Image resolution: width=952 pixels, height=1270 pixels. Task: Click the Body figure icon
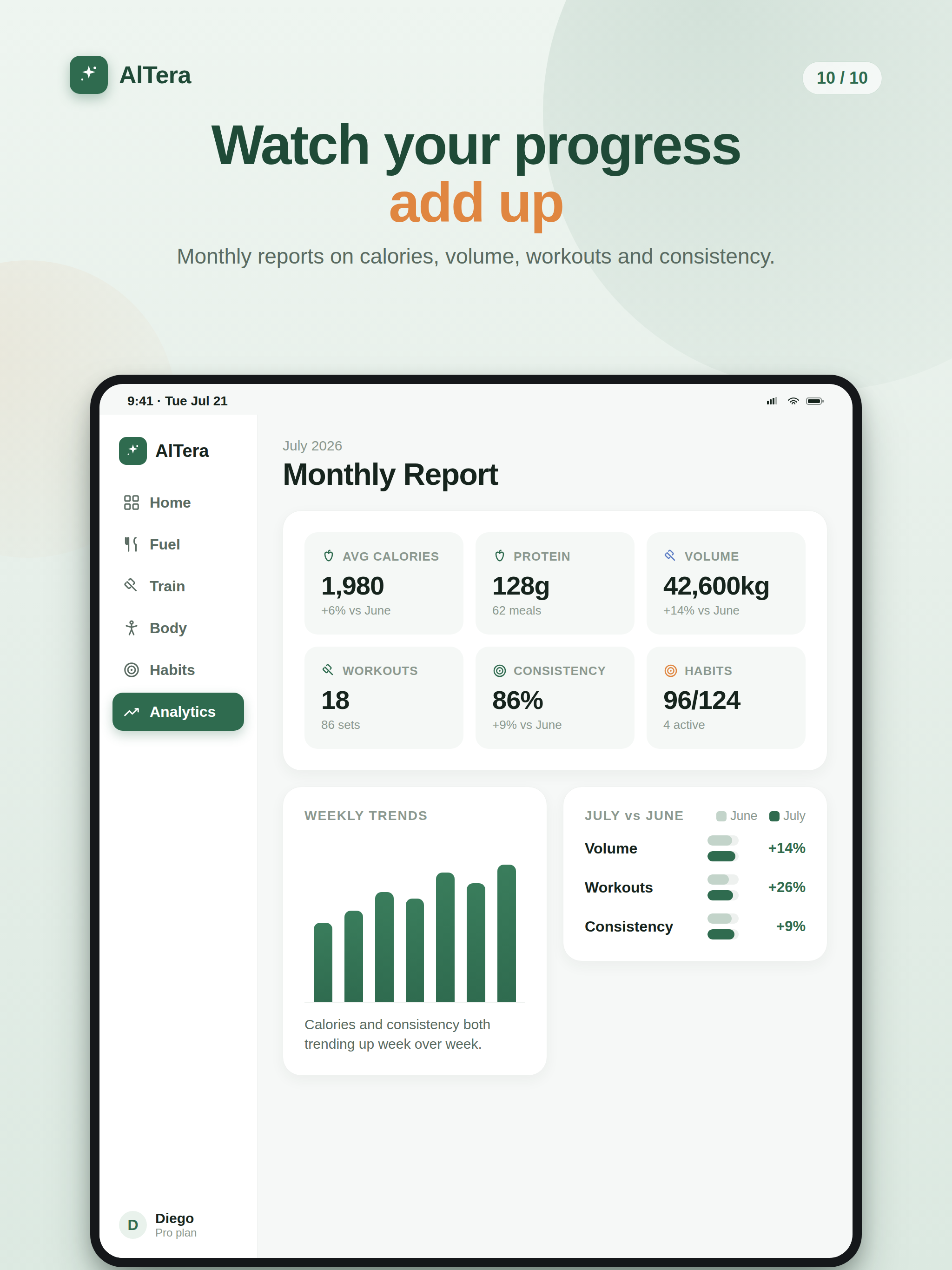132,628
